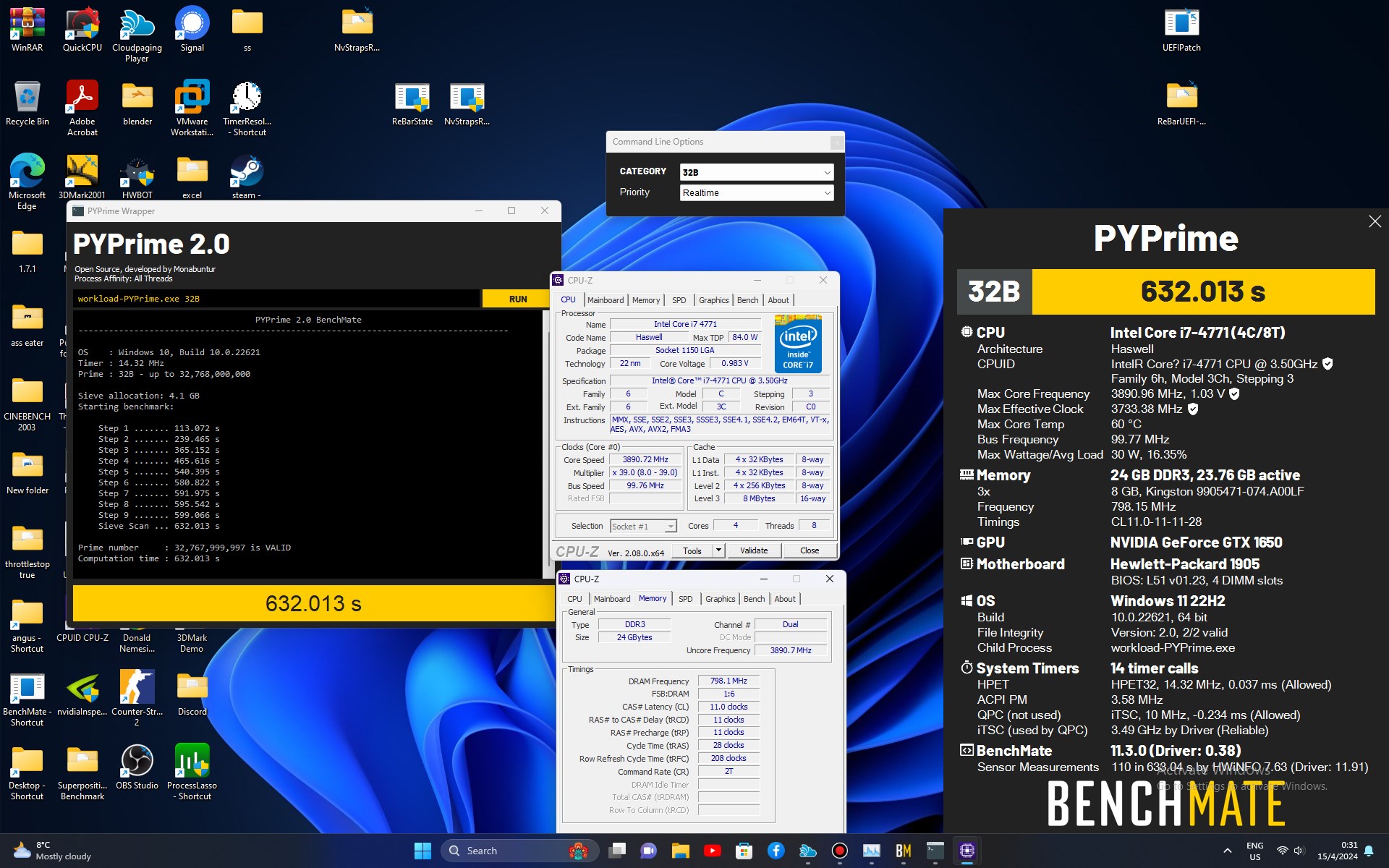Open volume control in system tray
The width and height of the screenshot is (1389, 868).
1299,851
